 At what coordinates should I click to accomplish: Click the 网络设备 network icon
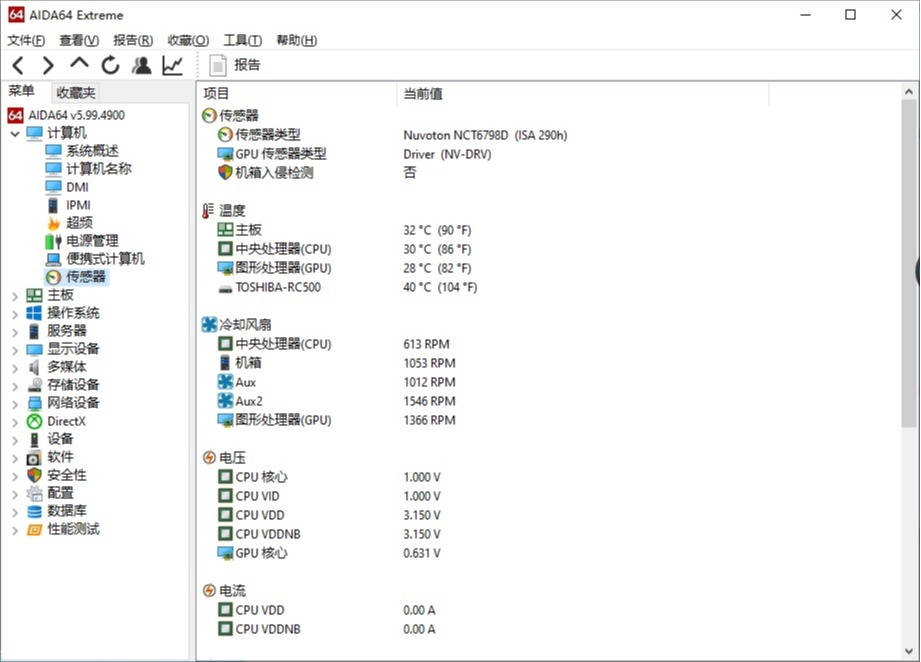(x=35, y=403)
